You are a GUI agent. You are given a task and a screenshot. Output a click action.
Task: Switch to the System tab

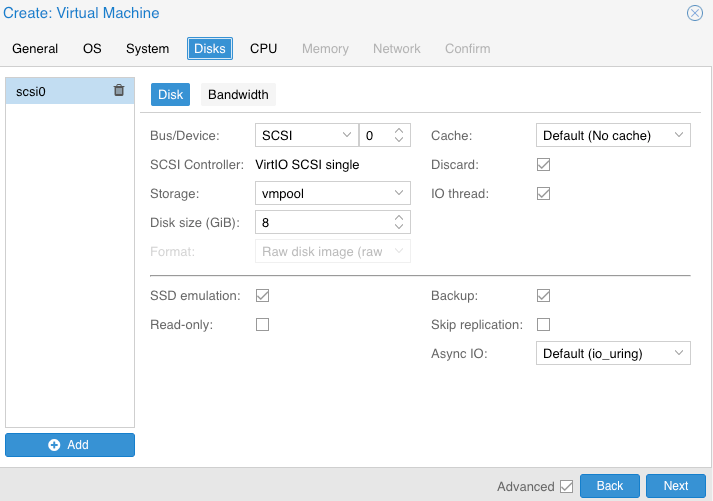click(x=147, y=49)
